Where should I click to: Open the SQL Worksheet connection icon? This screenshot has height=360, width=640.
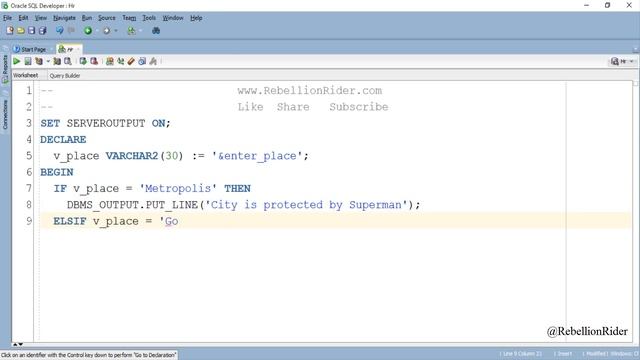131,31
